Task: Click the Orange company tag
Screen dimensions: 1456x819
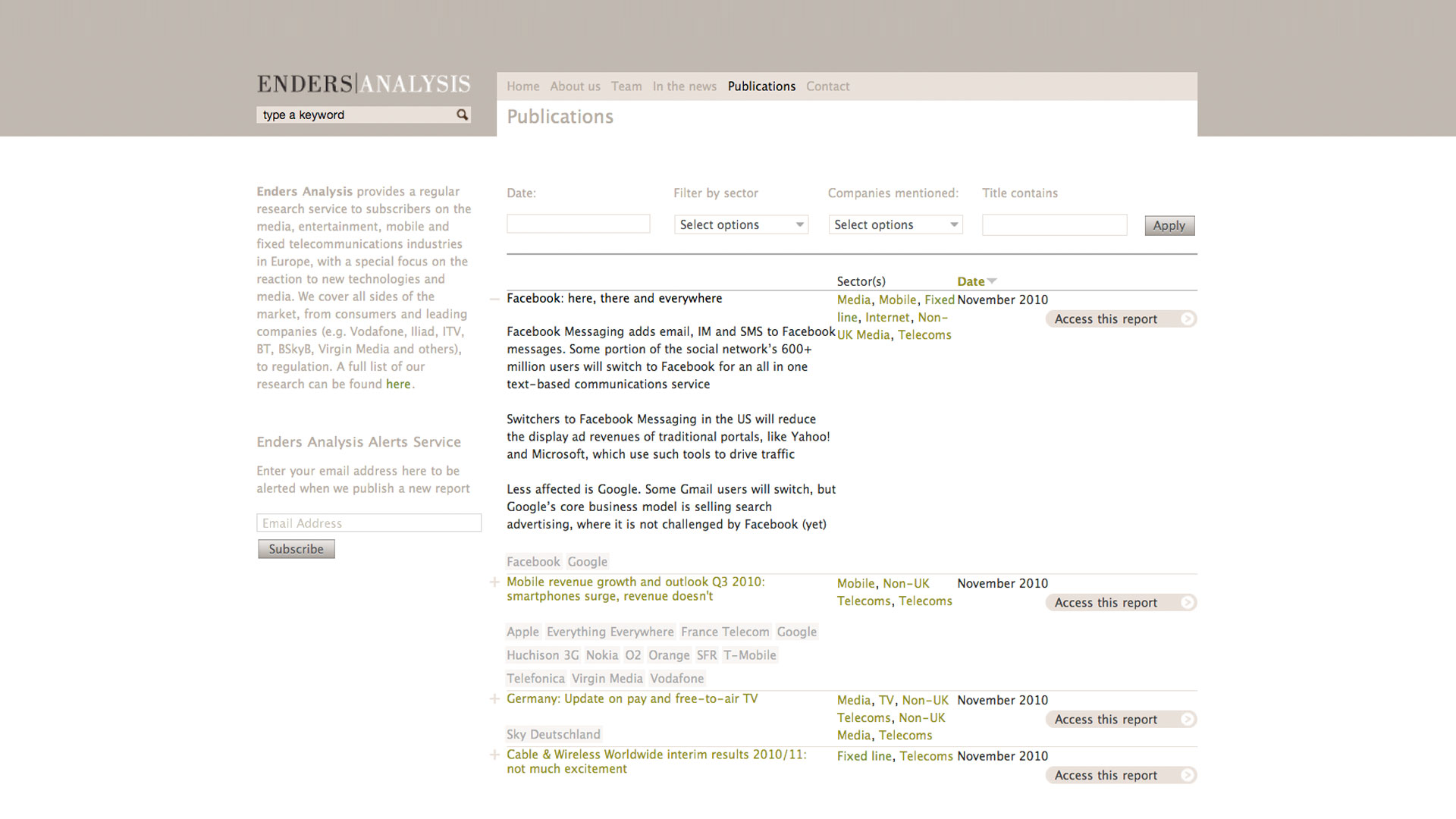Action: click(x=669, y=656)
